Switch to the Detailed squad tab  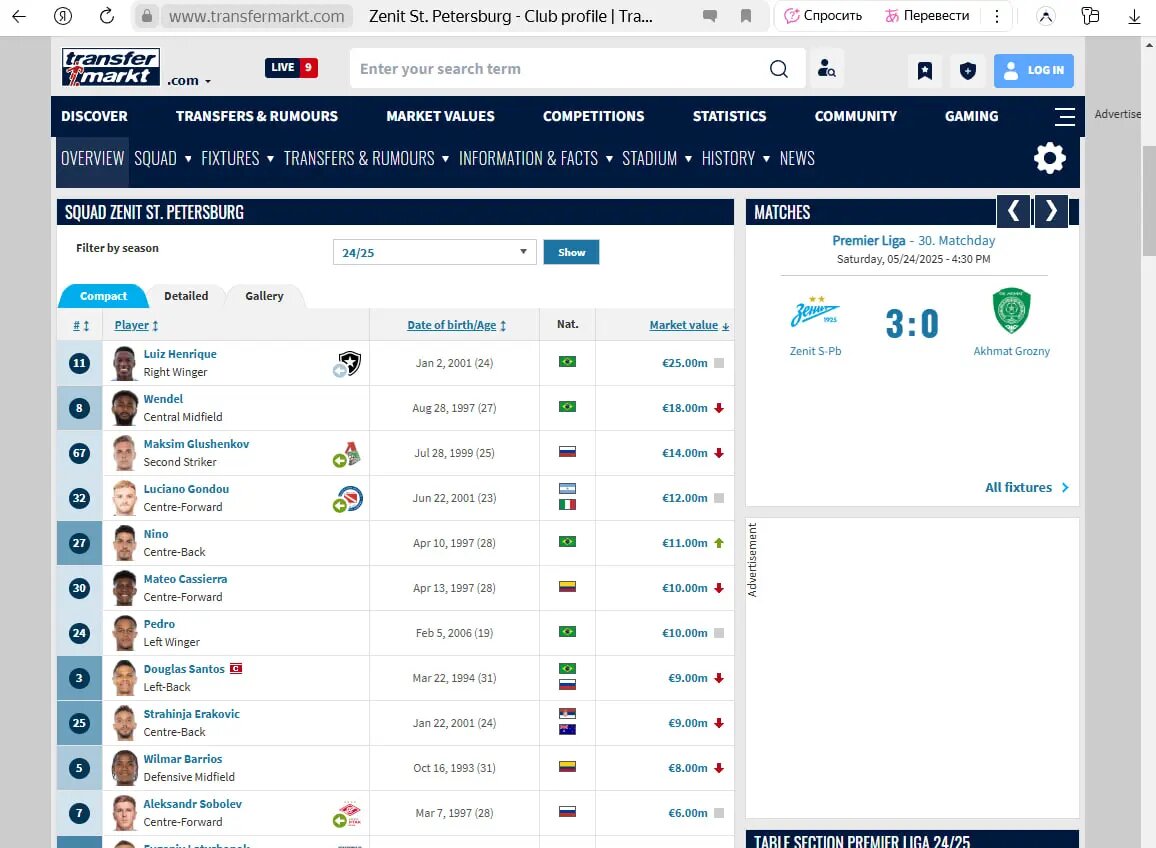pos(186,296)
